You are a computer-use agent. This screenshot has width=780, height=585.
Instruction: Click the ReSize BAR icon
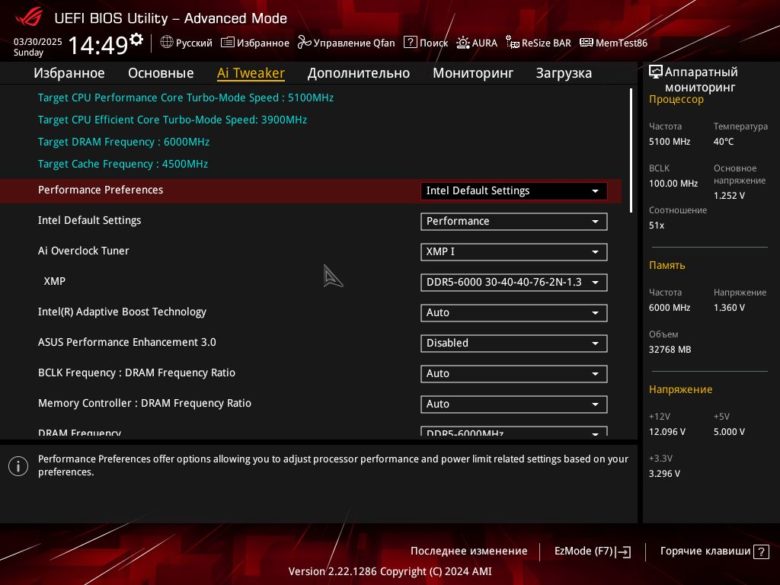point(512,42)
